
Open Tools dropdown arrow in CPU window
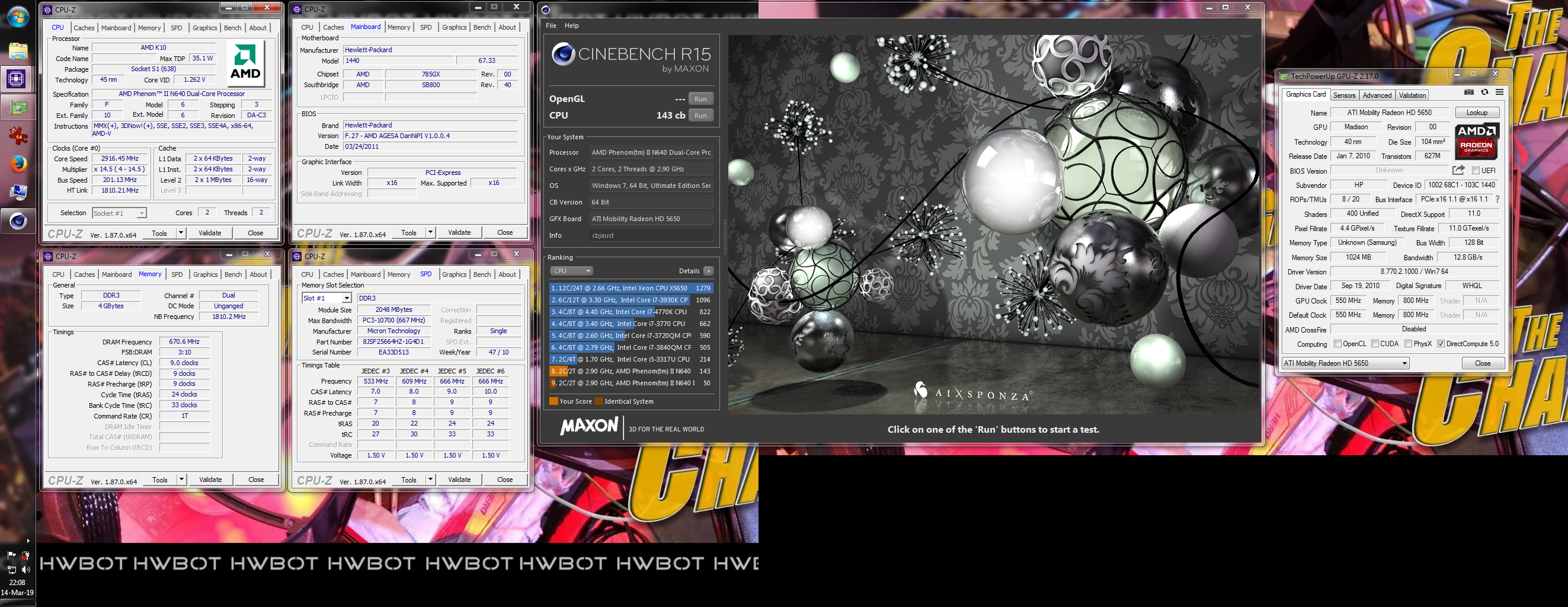tap(181, 232)
